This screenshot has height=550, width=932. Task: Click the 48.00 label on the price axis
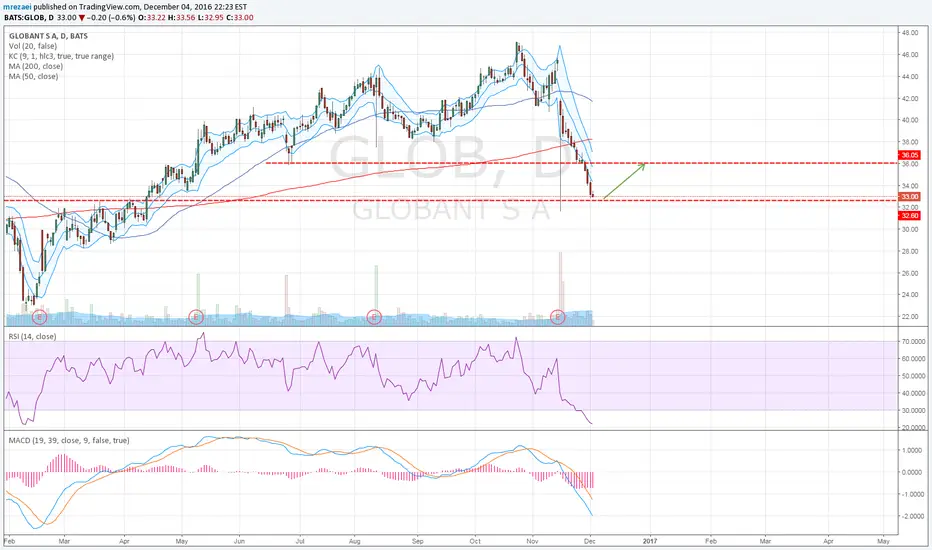click(x=910, y=33)
